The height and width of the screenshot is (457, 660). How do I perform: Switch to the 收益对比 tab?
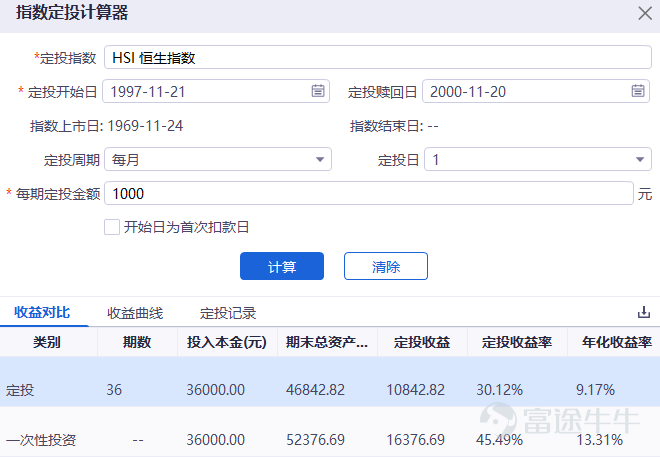pyautogui.click(x=42, y=313)
